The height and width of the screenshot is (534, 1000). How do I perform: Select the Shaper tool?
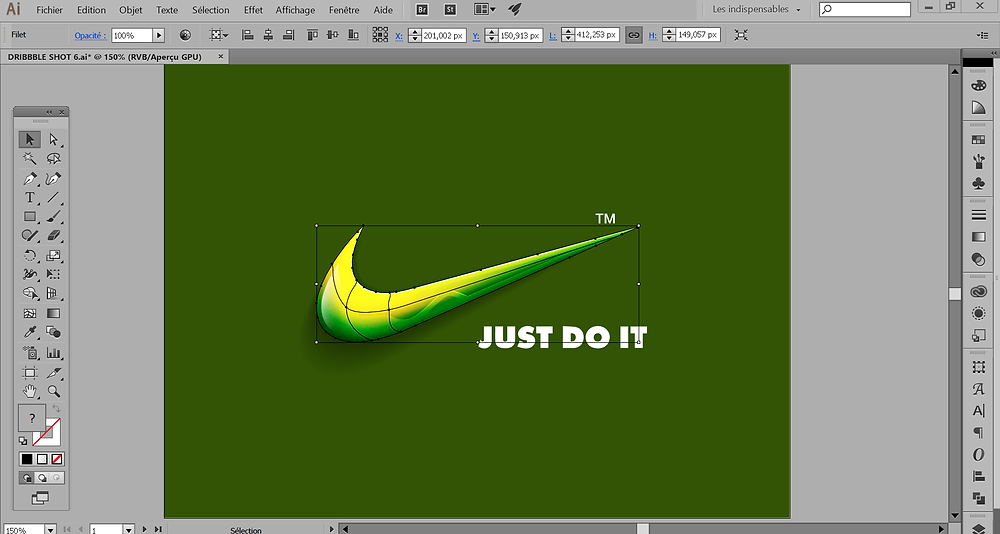(x=30, y=236)
